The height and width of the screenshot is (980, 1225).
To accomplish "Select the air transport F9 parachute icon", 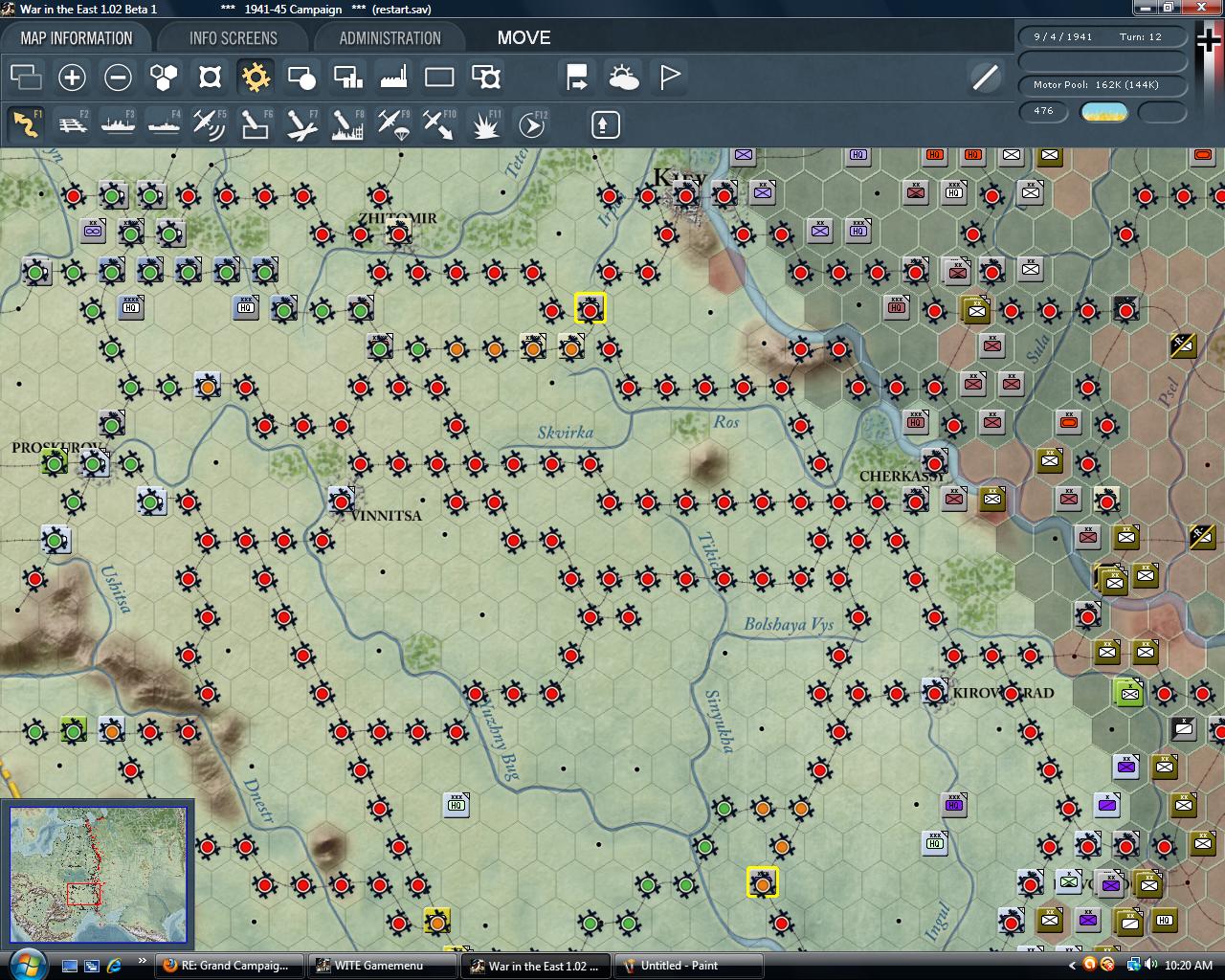I will click(393, 124).
